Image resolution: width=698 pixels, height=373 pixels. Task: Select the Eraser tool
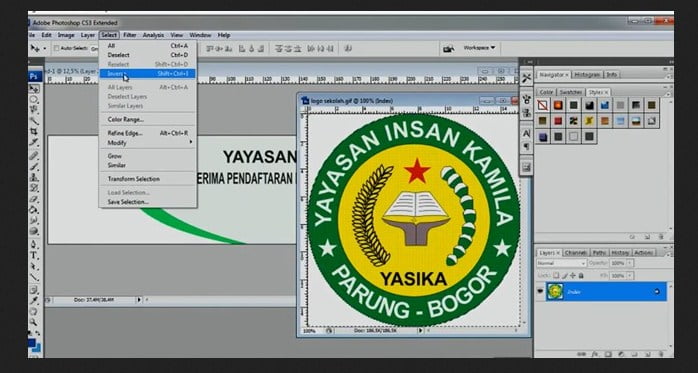click(x=34, y=199)
